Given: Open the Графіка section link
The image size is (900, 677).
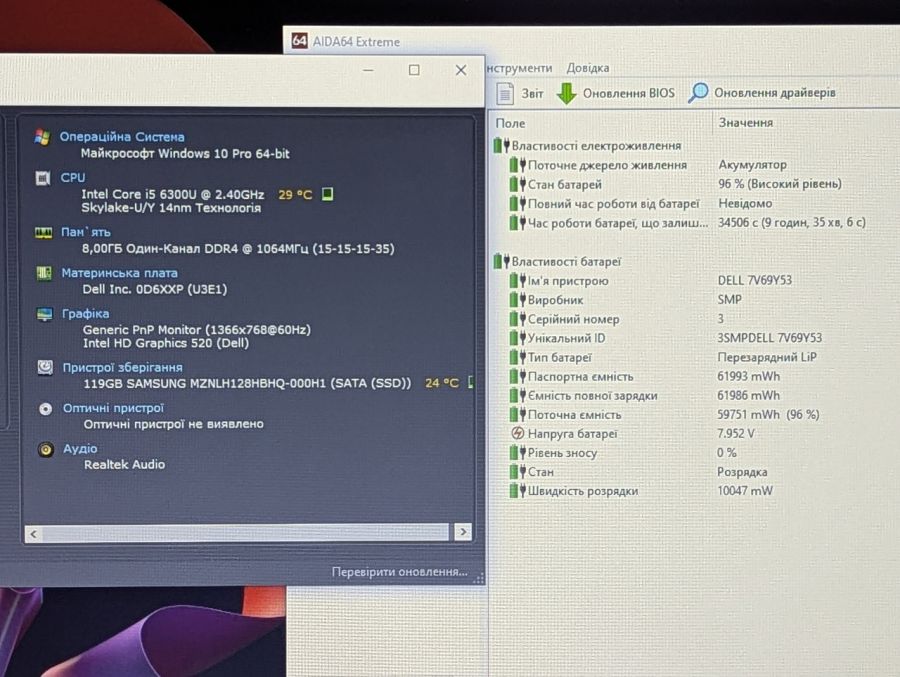Looking at the screenshot, I should (86, 314).
